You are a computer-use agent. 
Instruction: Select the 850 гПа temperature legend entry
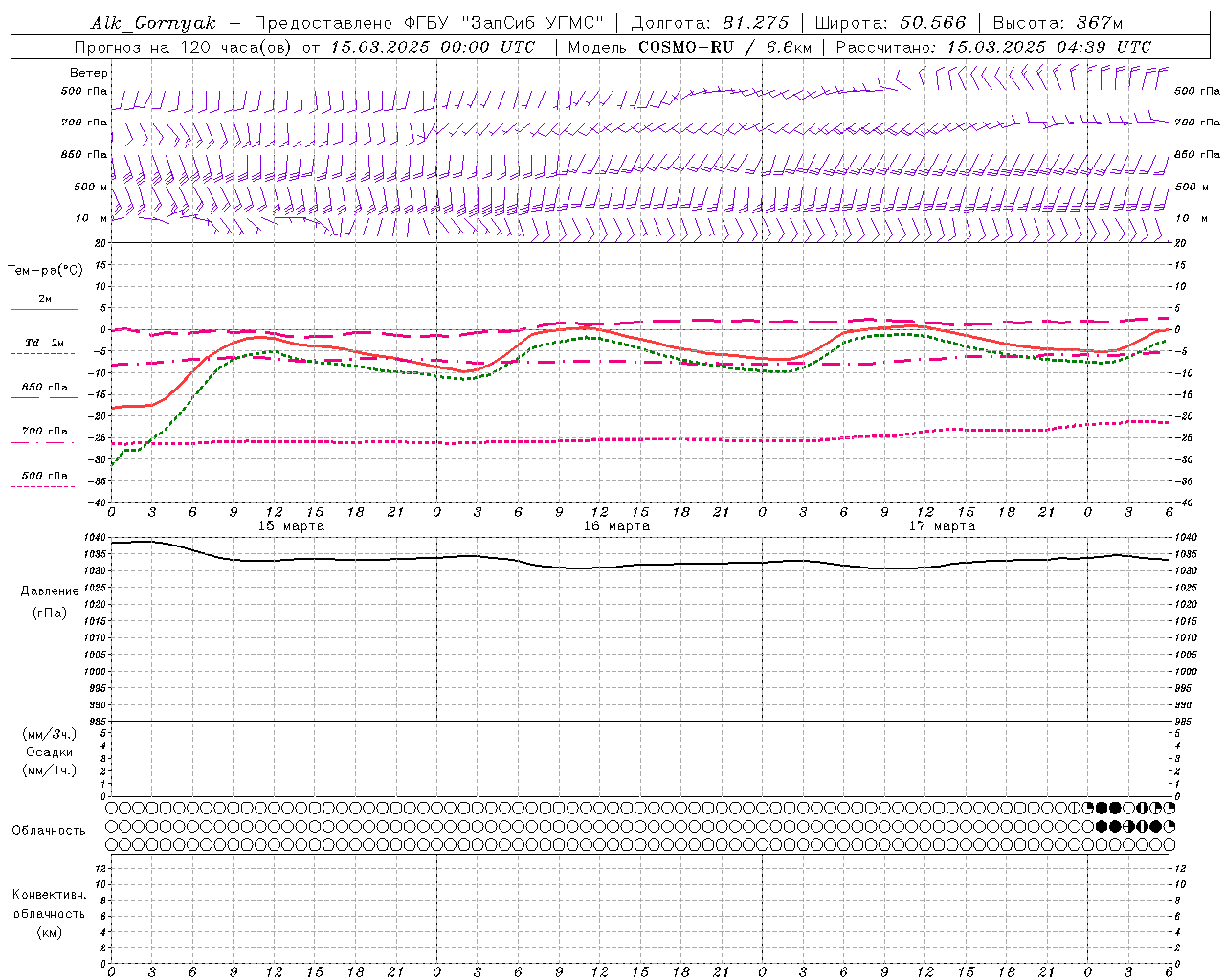pos(45,388)
